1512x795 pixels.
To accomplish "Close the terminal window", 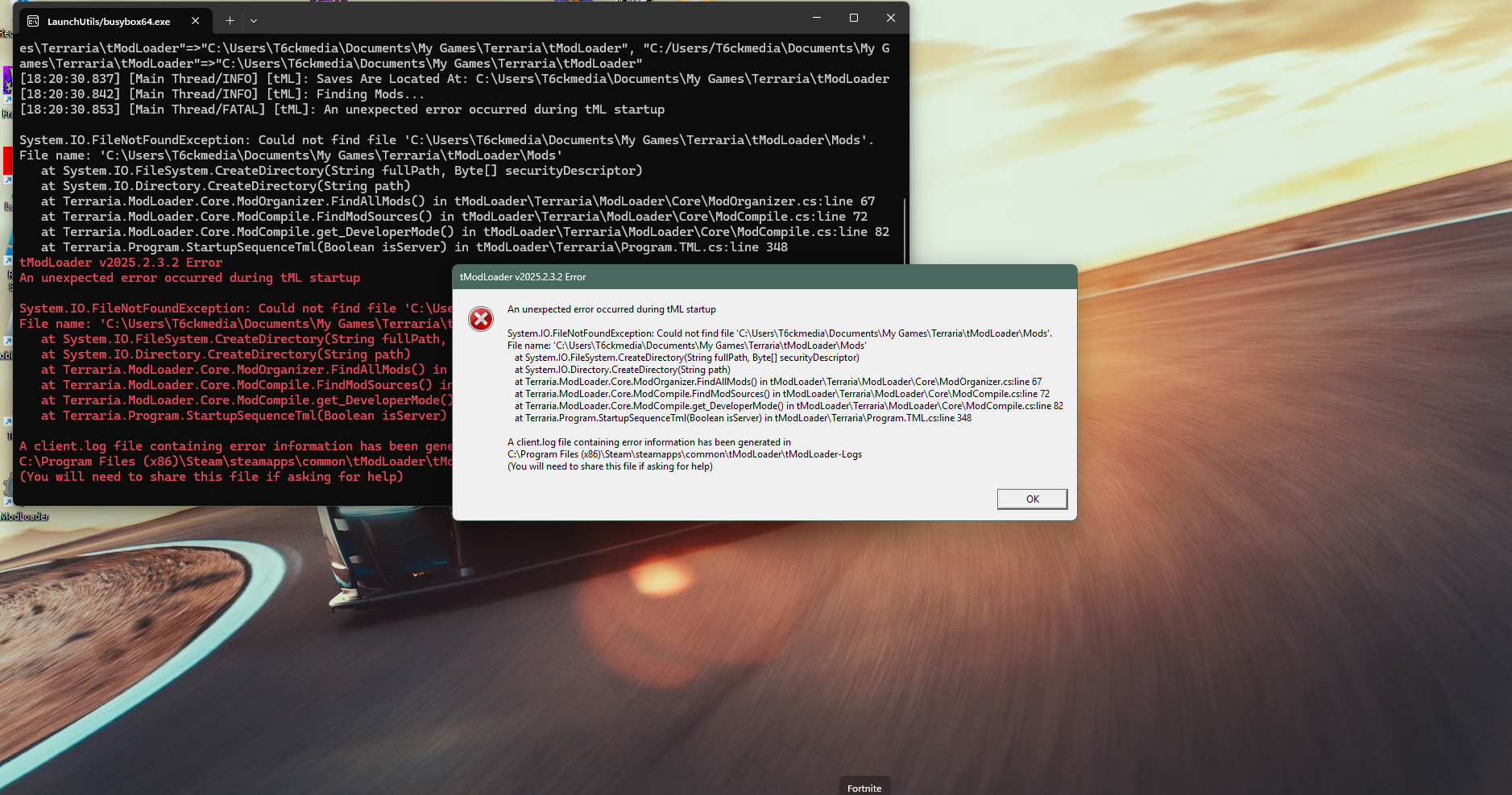I will pos(891,18).
